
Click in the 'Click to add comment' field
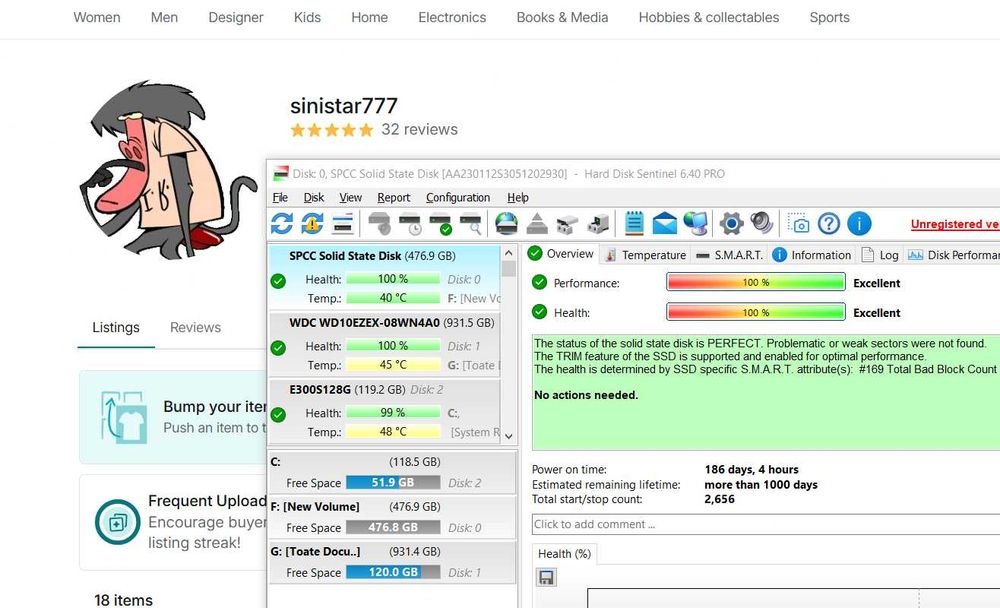(765, 524)
